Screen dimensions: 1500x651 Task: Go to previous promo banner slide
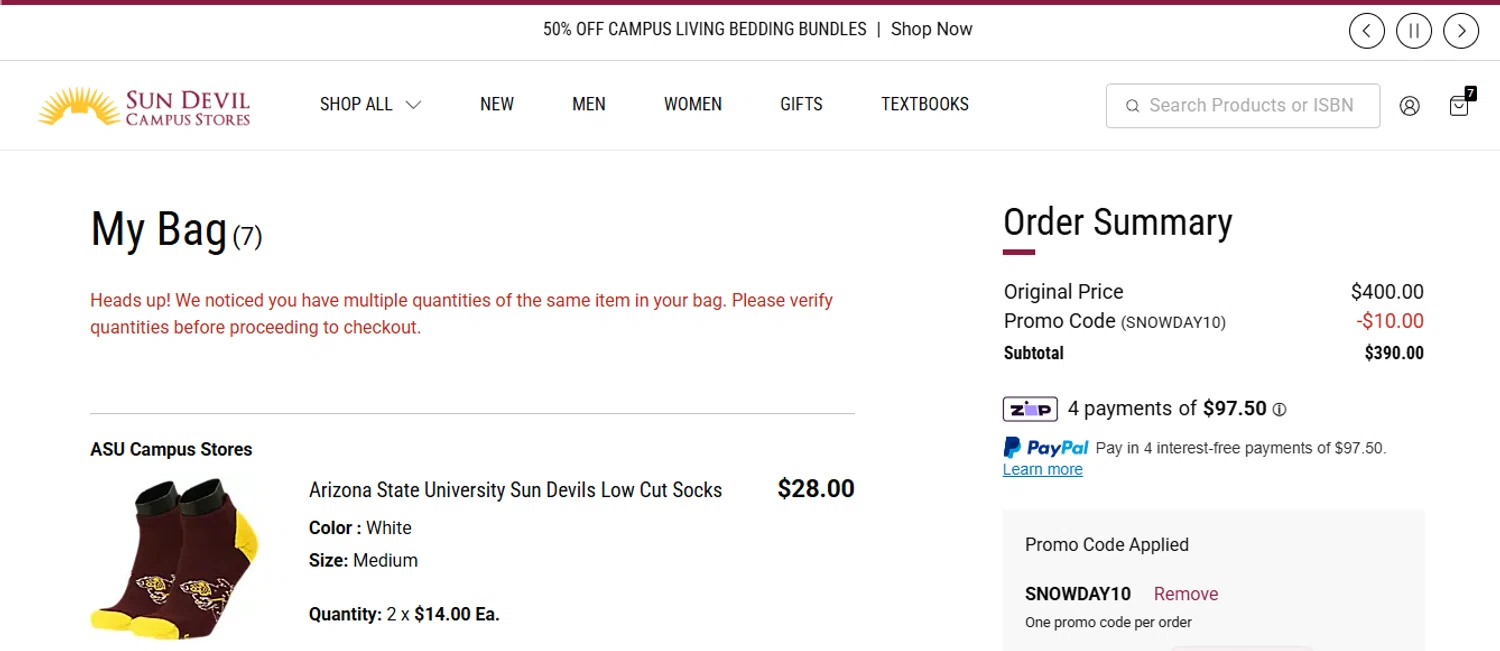1367,31
